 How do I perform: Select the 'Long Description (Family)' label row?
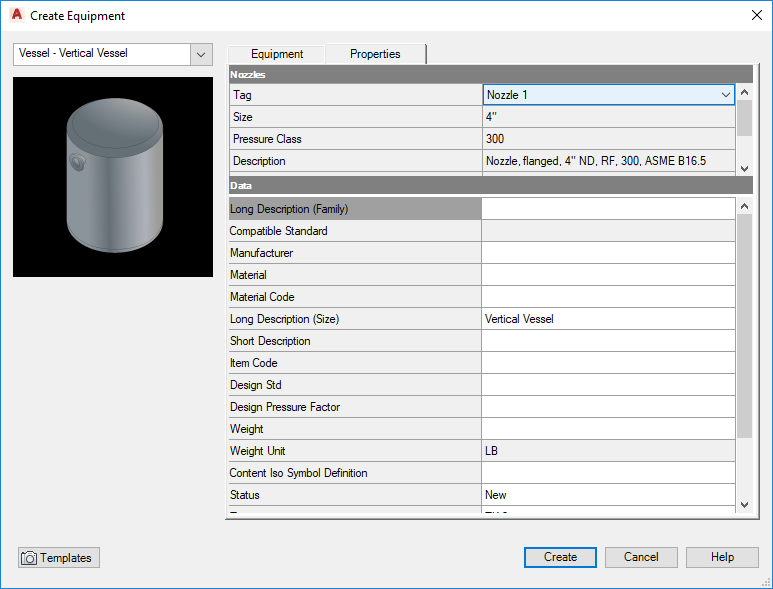pos(355,209)
